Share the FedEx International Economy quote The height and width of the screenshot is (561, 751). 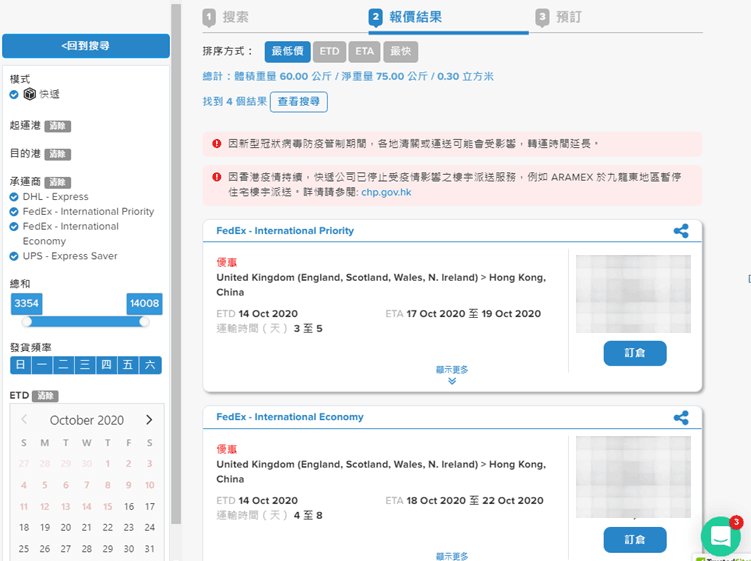coord(681,418)
